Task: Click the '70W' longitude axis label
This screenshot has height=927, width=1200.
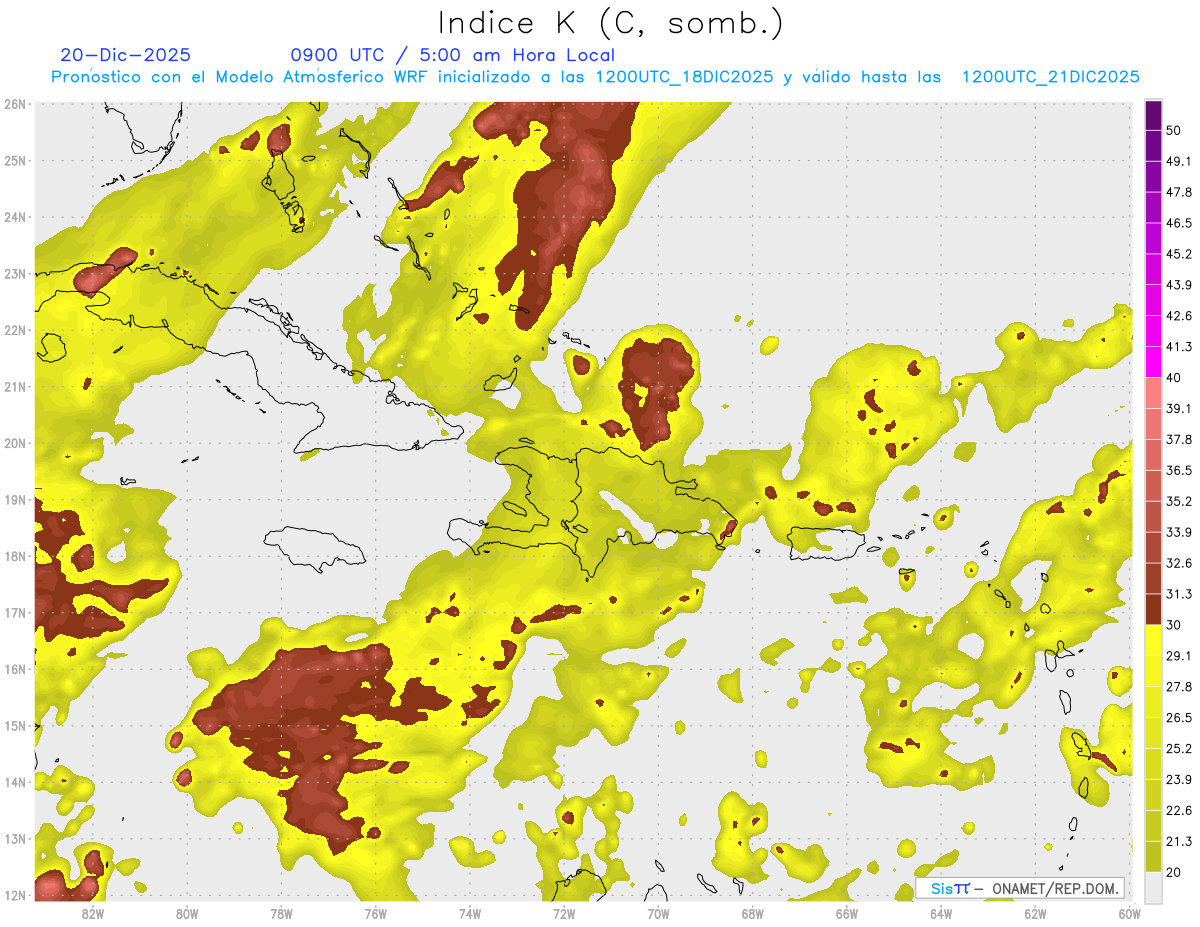Action: [x=658, y=914]
